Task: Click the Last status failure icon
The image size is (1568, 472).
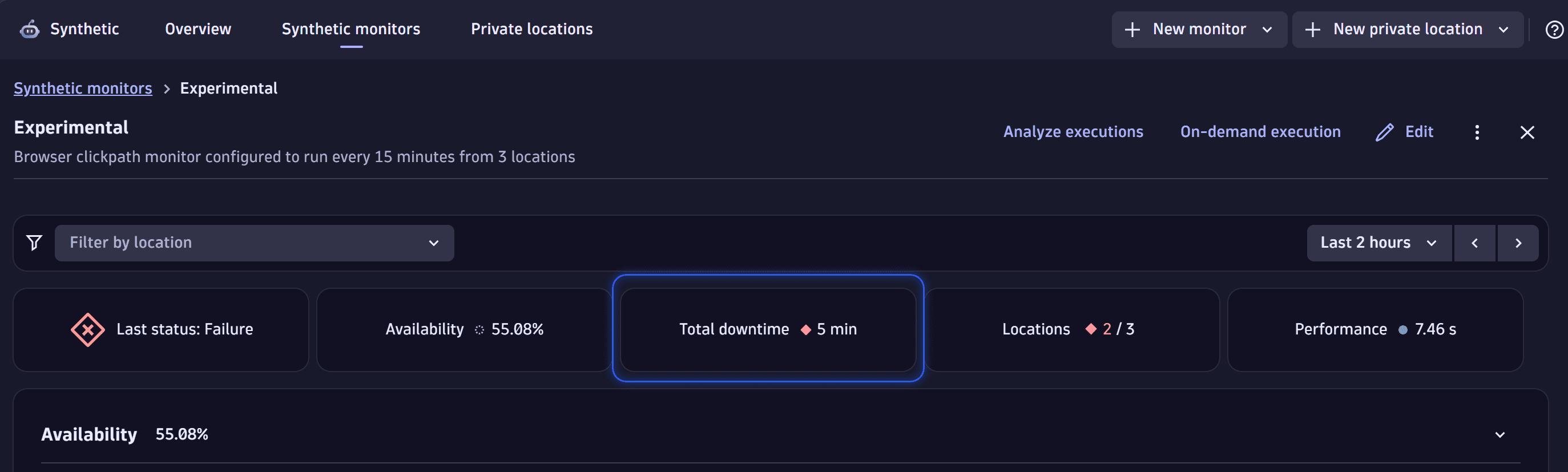Action: pyautogui.click(x=88, y=329)
